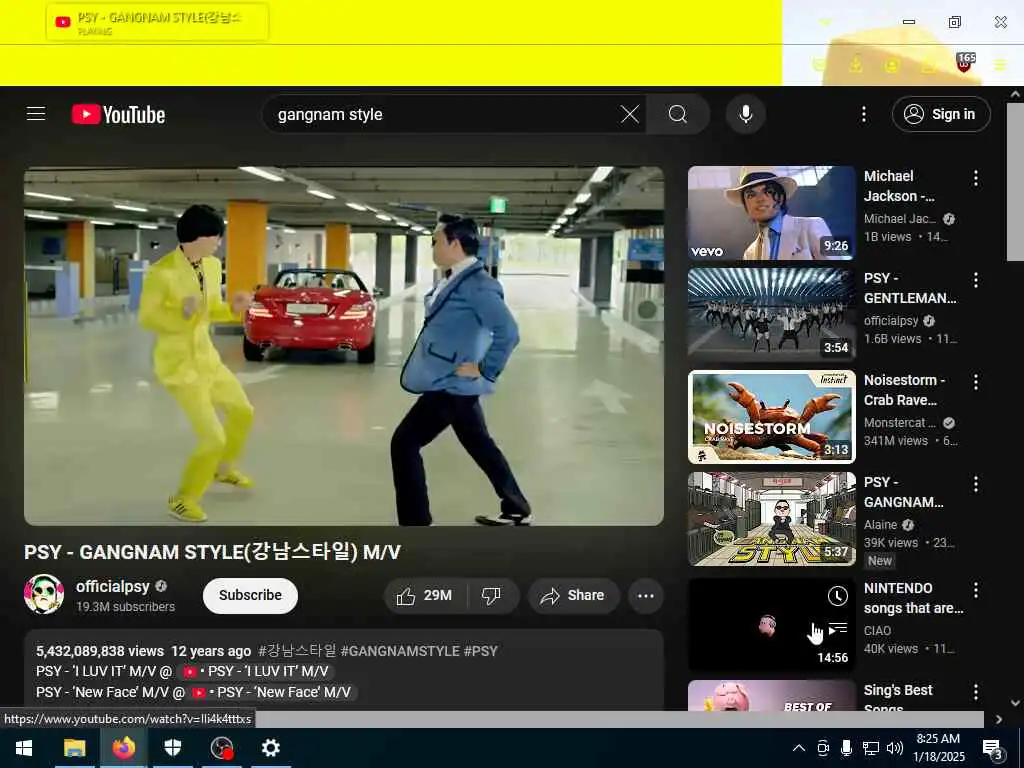Viewport: 1024px width, 768px height.
Task: Open the Windows Start menu
Action: [24, 748]
